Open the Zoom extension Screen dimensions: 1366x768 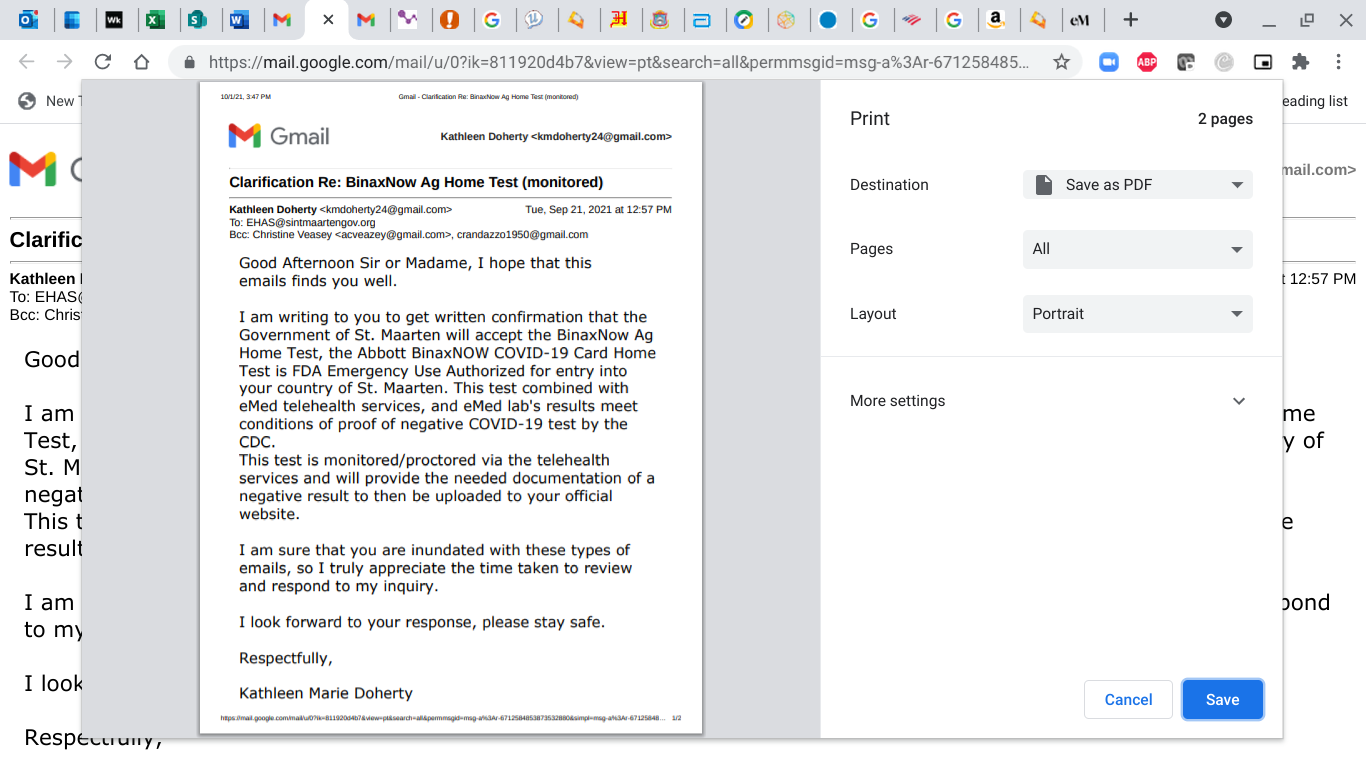(1108, 62)
